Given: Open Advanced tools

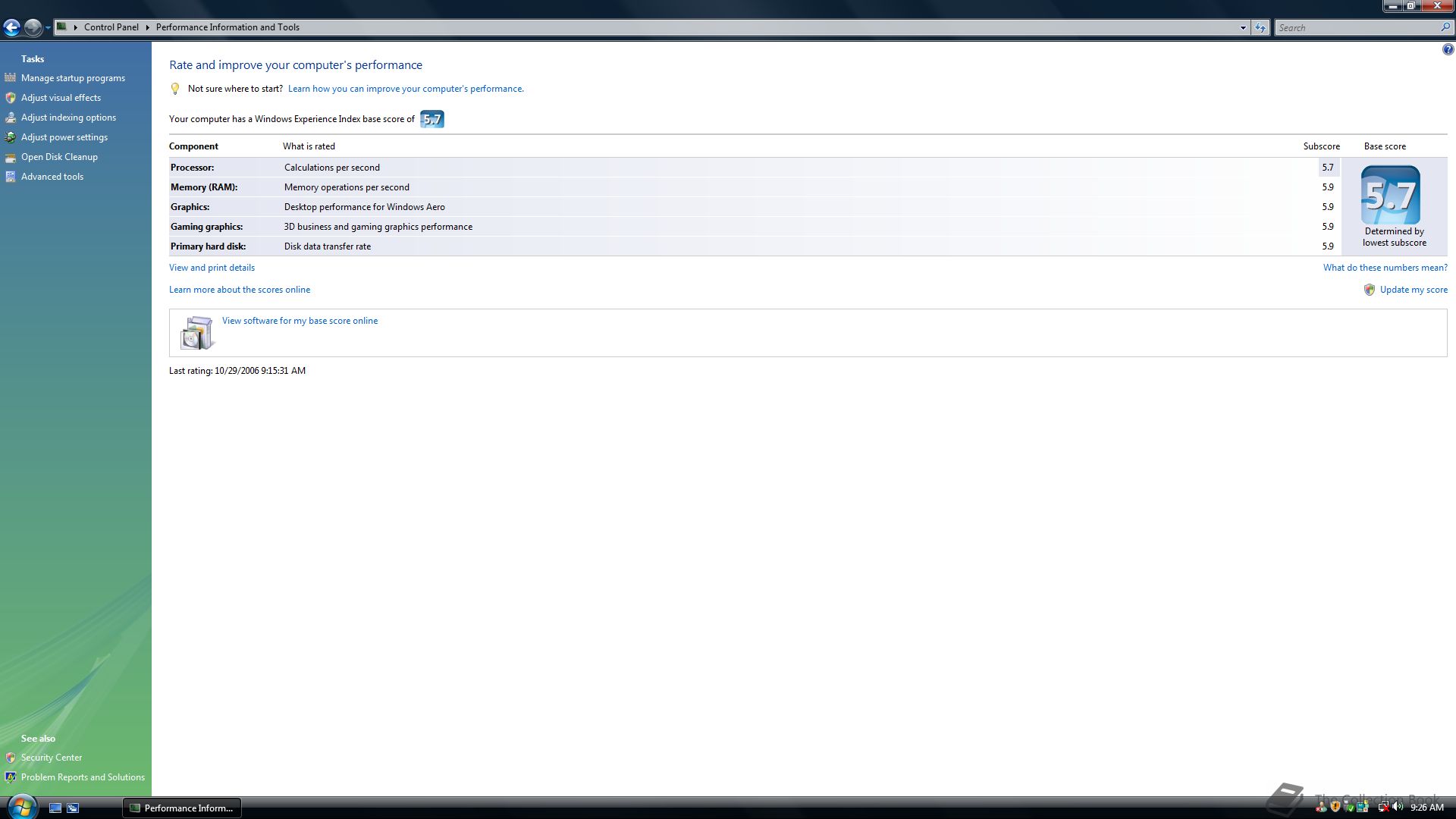Looking at the screenshot, I should (52, 177).
